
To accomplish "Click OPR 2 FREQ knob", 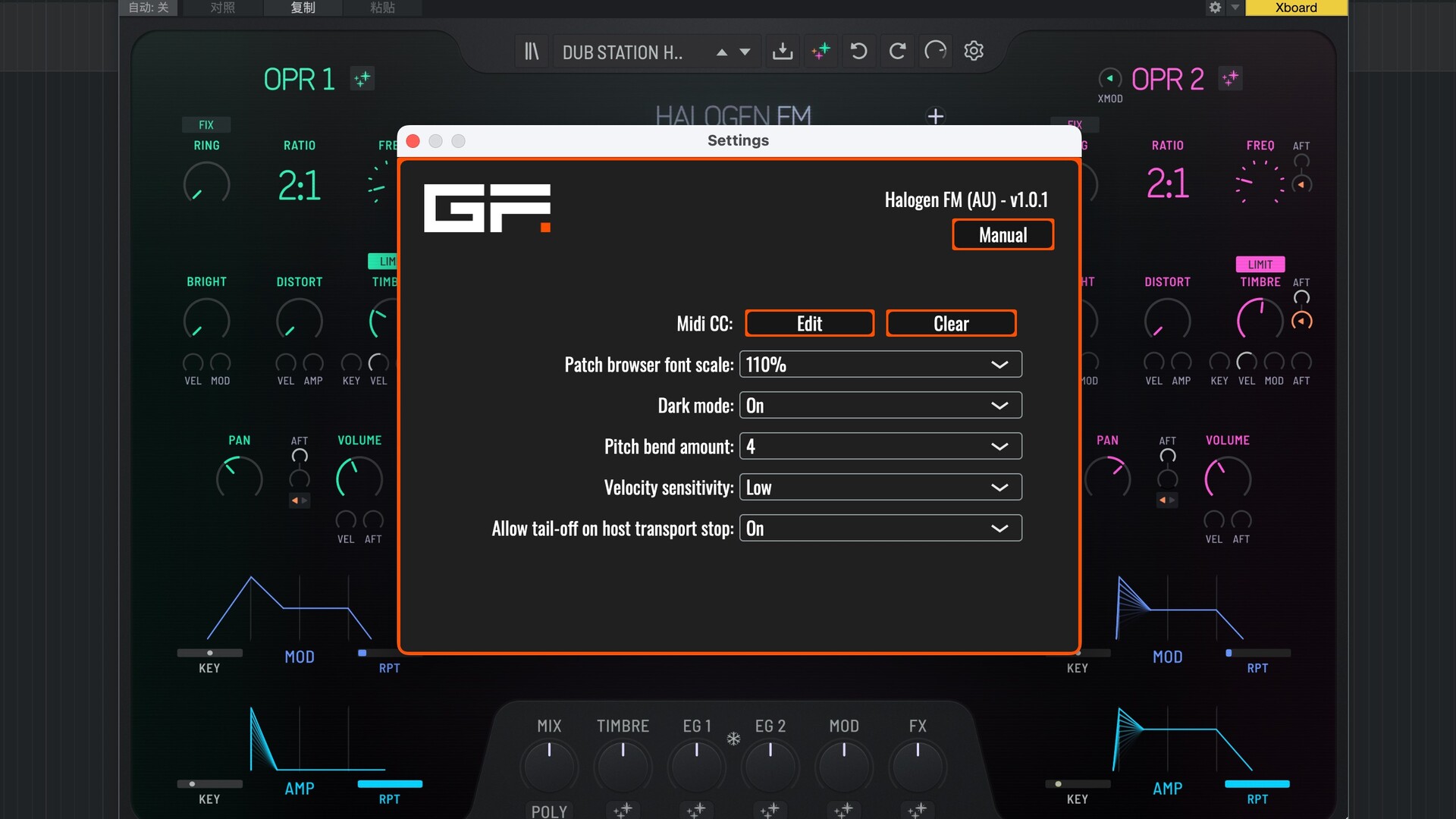I will pyautogui.click(x=1260, y=184).
